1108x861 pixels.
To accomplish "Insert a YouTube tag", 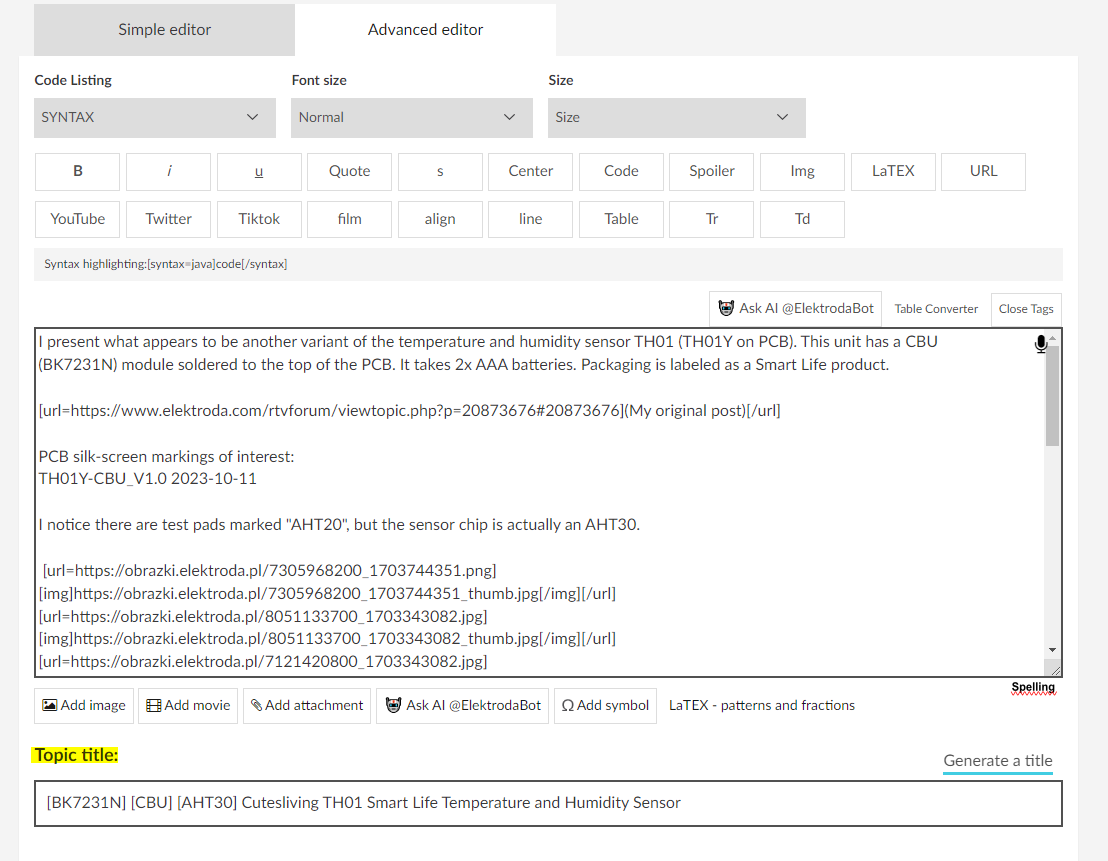I will coord(78,219).
